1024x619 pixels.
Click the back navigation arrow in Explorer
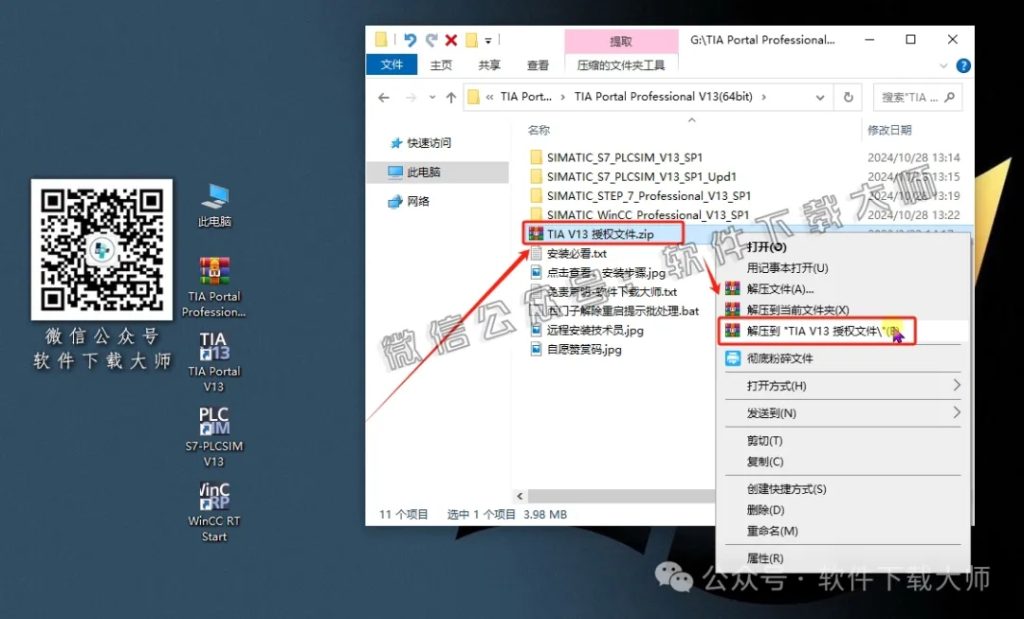click(x=383, y=97)
